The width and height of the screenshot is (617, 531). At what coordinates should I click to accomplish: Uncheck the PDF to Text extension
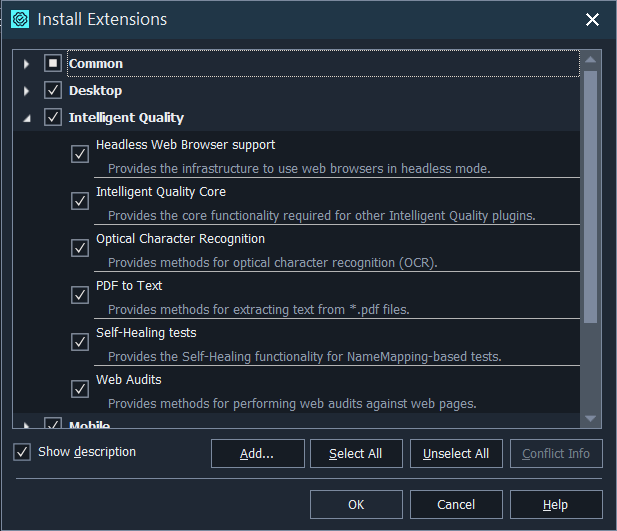(x=80, y=295)
